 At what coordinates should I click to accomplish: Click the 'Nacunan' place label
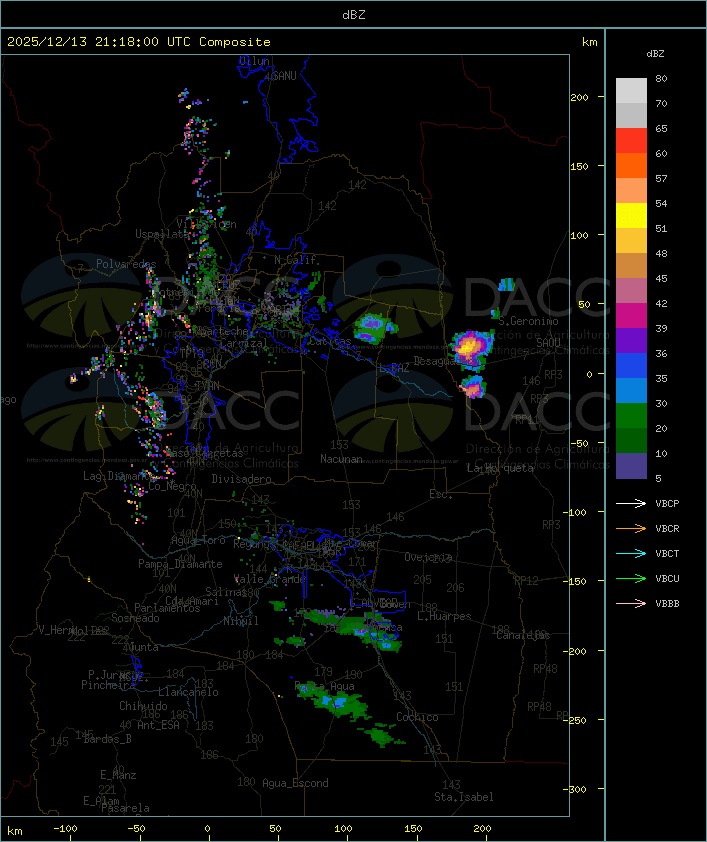(341, 459)
